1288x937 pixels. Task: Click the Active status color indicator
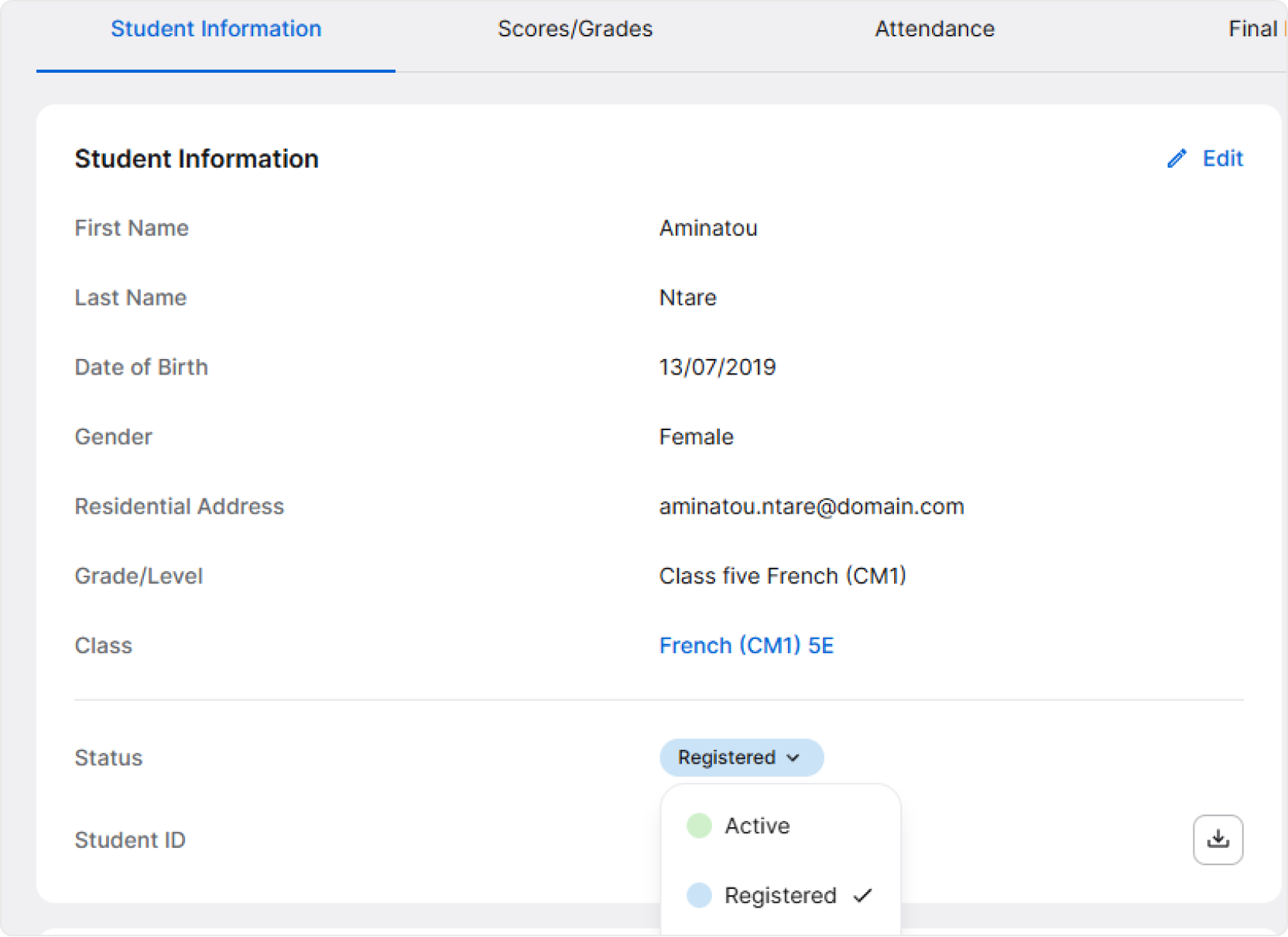699,826
